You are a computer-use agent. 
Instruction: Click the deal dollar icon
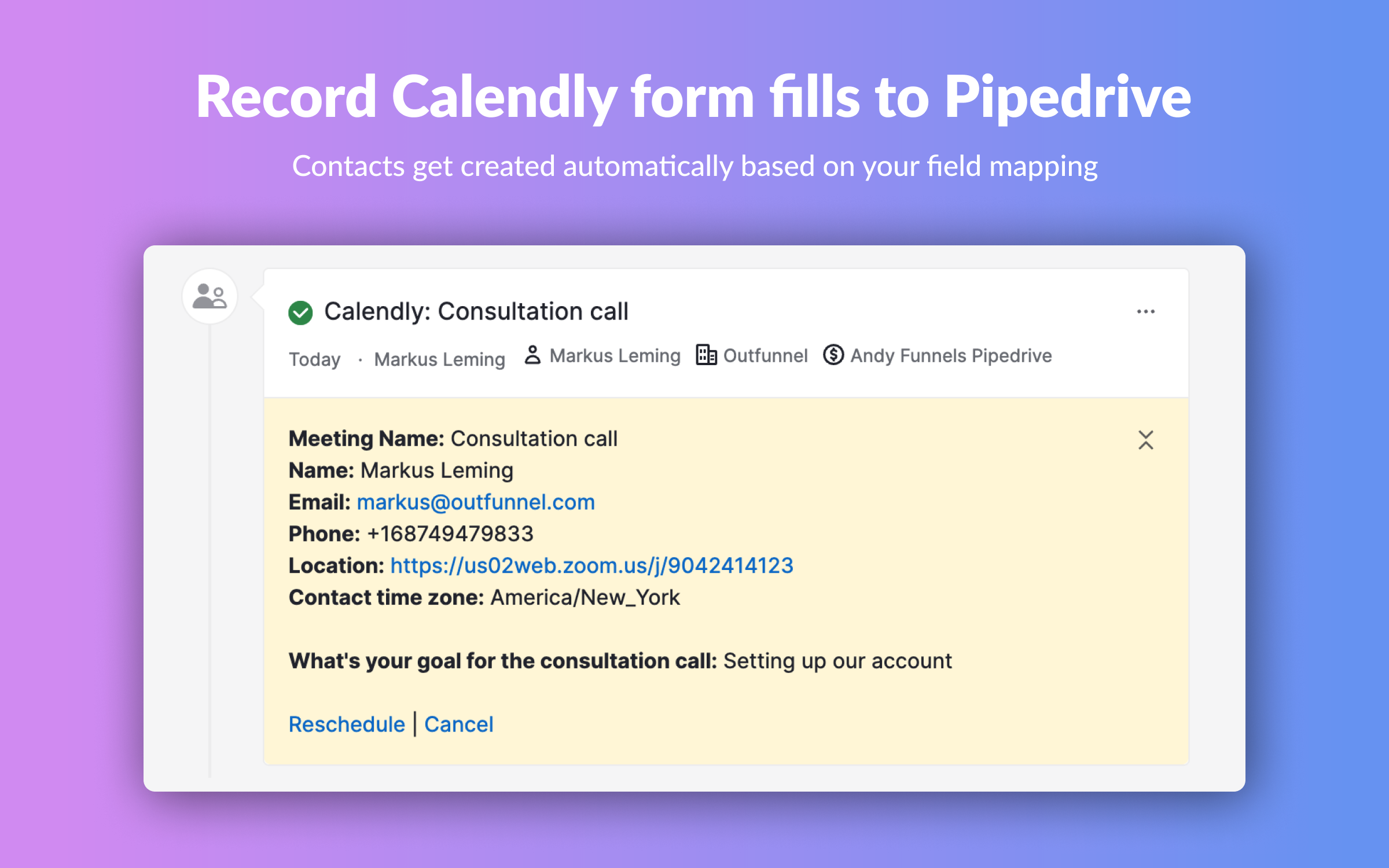[x=833, y=355]
